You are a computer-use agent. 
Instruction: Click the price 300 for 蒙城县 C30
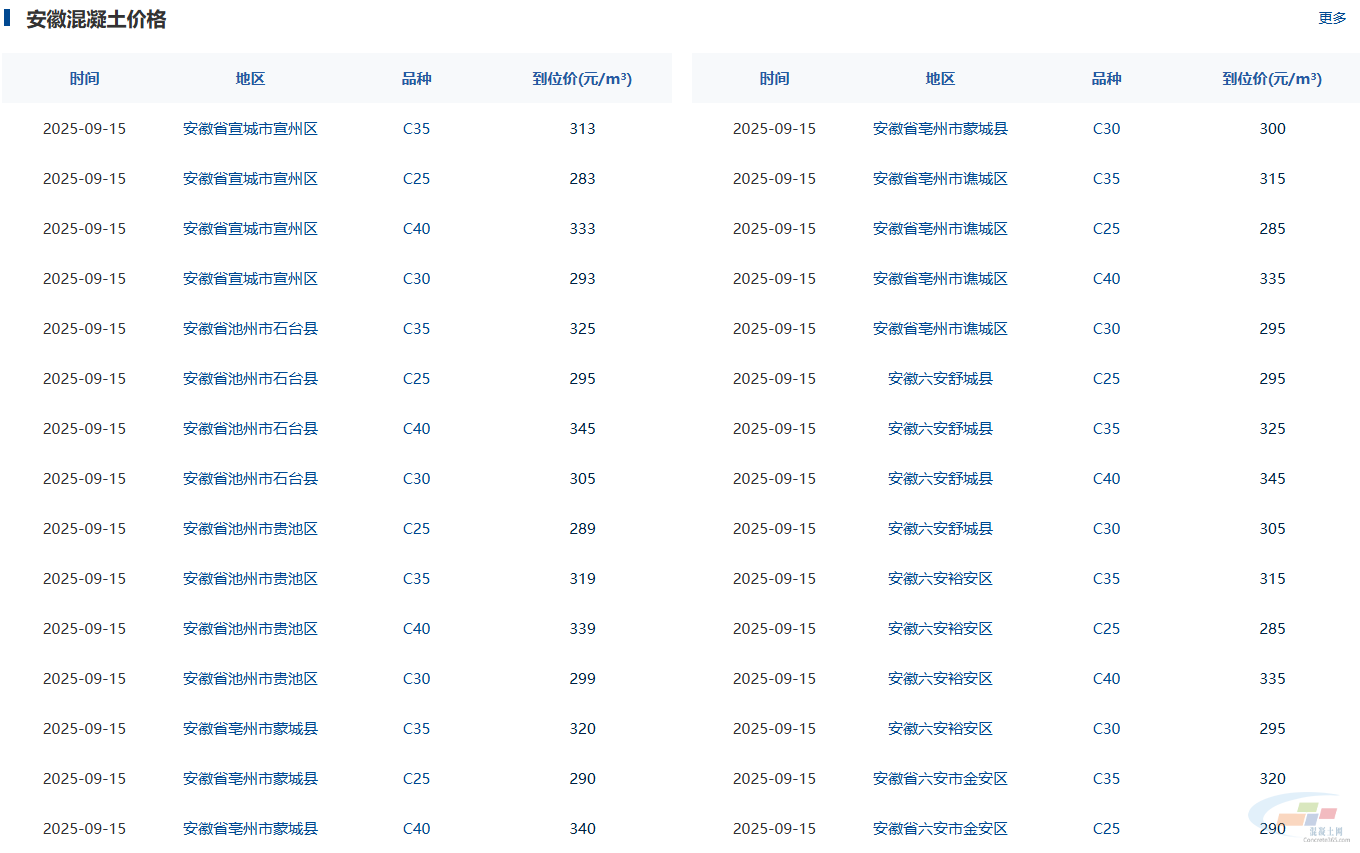pyautogui.click(x=1272, y=129)
